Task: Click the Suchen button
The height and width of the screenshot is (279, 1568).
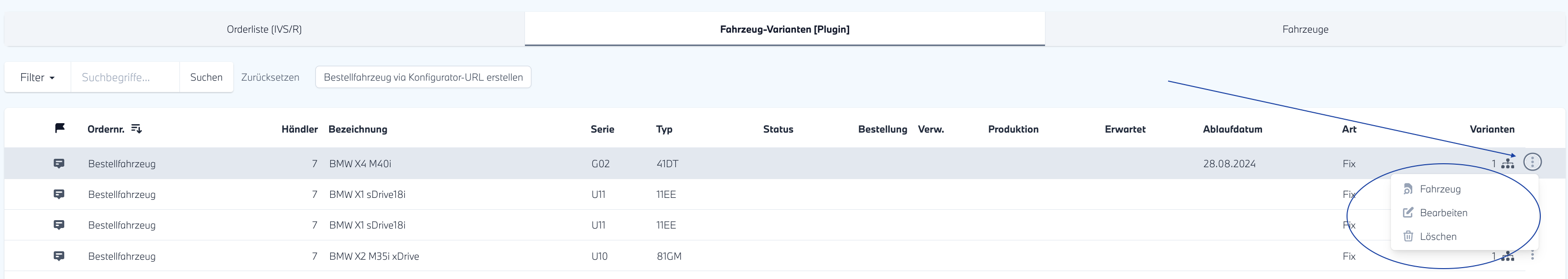Action: coord(206,77)
